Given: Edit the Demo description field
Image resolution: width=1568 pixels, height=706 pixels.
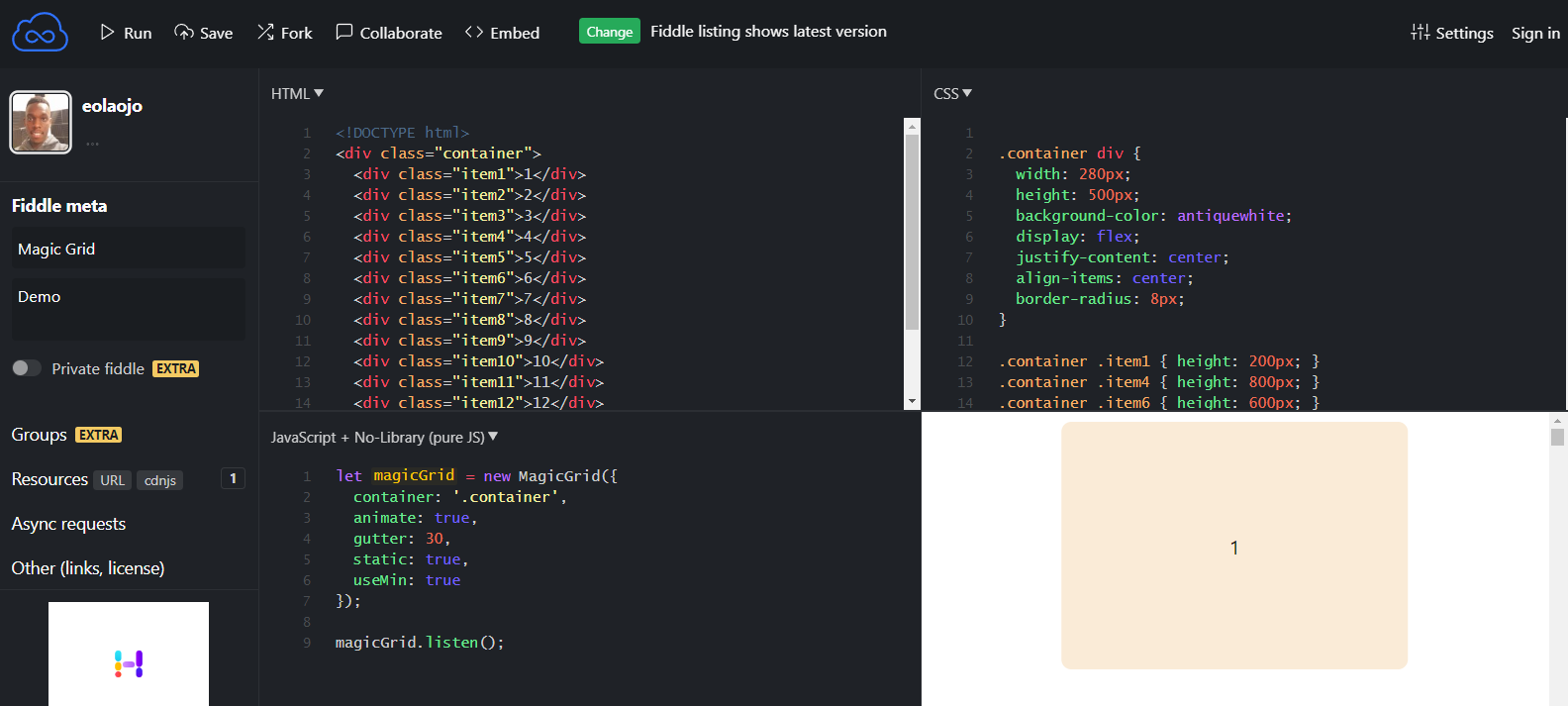Looking at the screenshot, I should (129, 309).
